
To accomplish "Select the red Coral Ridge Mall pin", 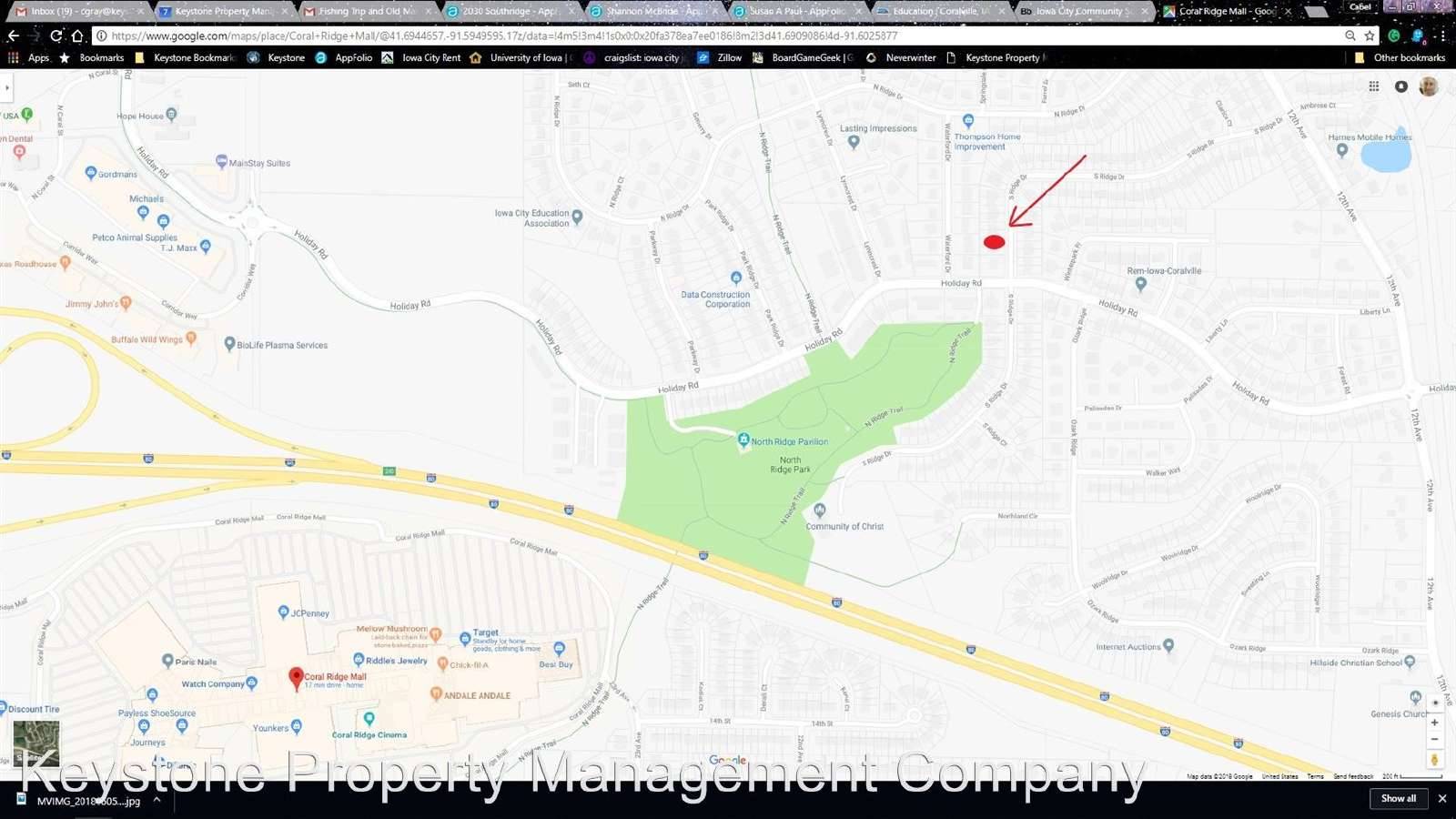I will coord(296,678).
